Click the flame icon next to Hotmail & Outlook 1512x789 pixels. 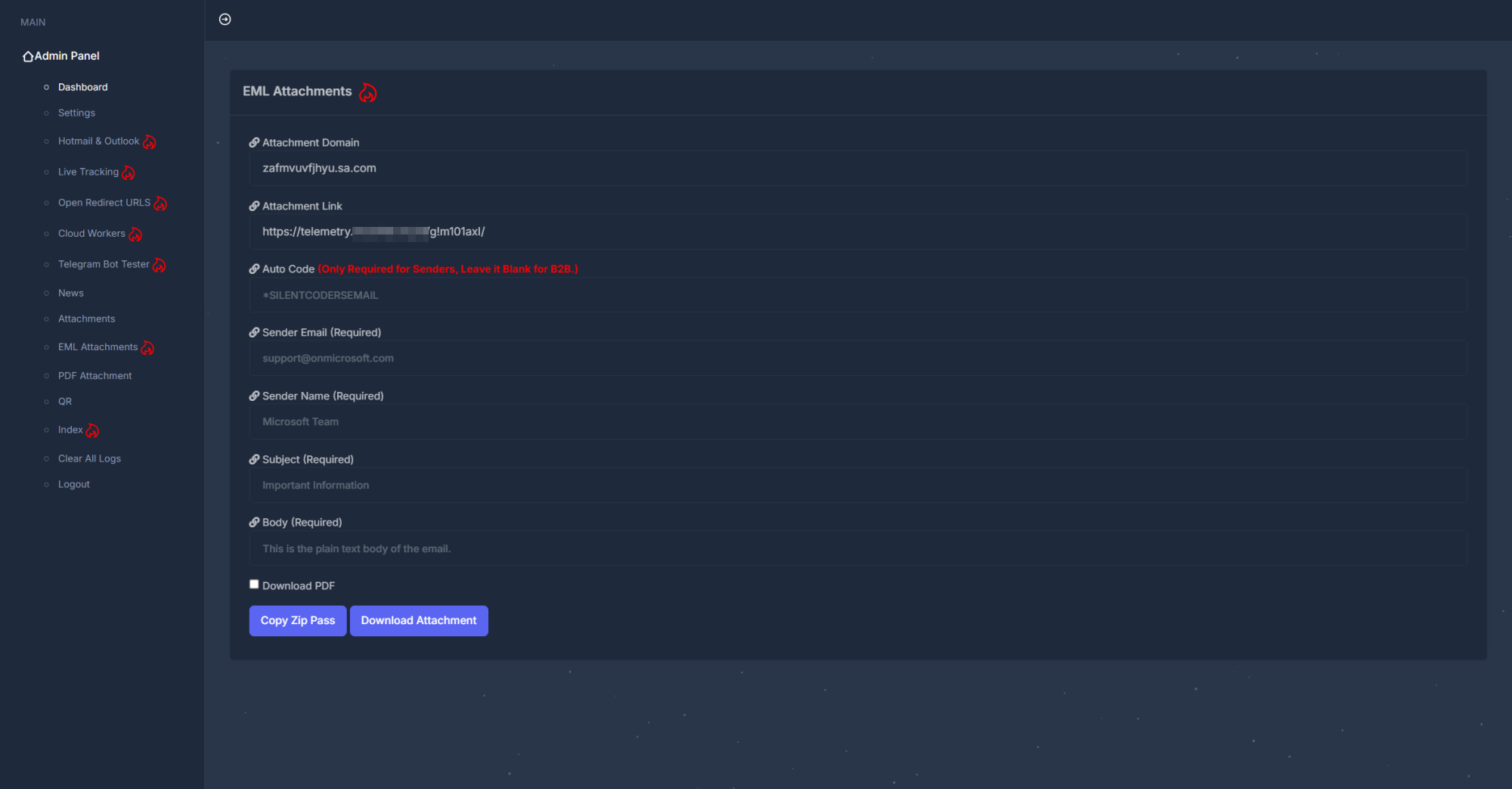pyautogui.click(x=150, y=142)
